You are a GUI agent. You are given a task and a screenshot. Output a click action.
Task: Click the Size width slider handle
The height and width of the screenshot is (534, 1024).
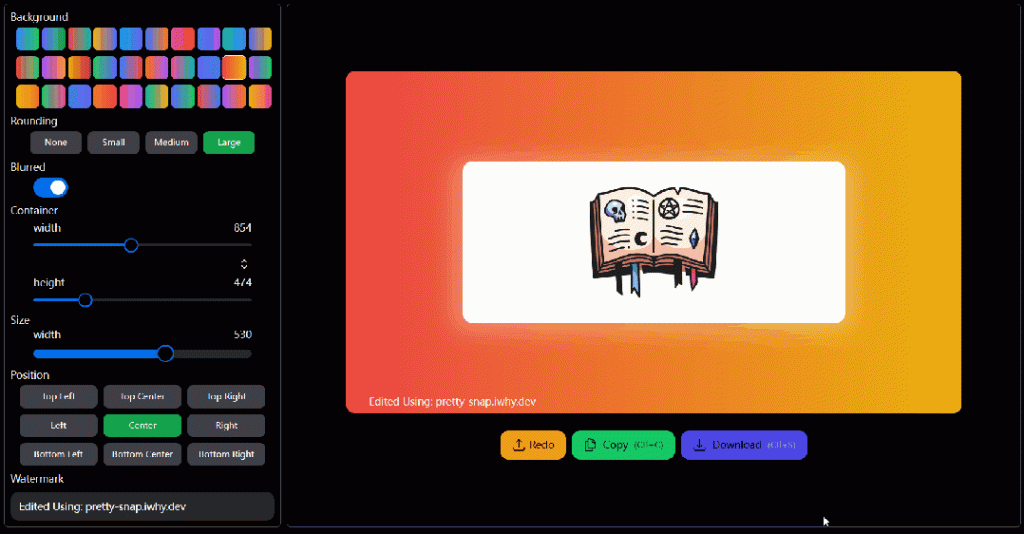(166, 353)
